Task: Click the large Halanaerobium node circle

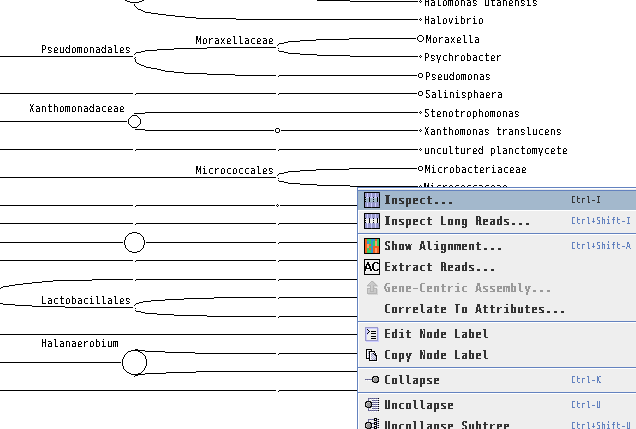Action: (x=134, y=363)
